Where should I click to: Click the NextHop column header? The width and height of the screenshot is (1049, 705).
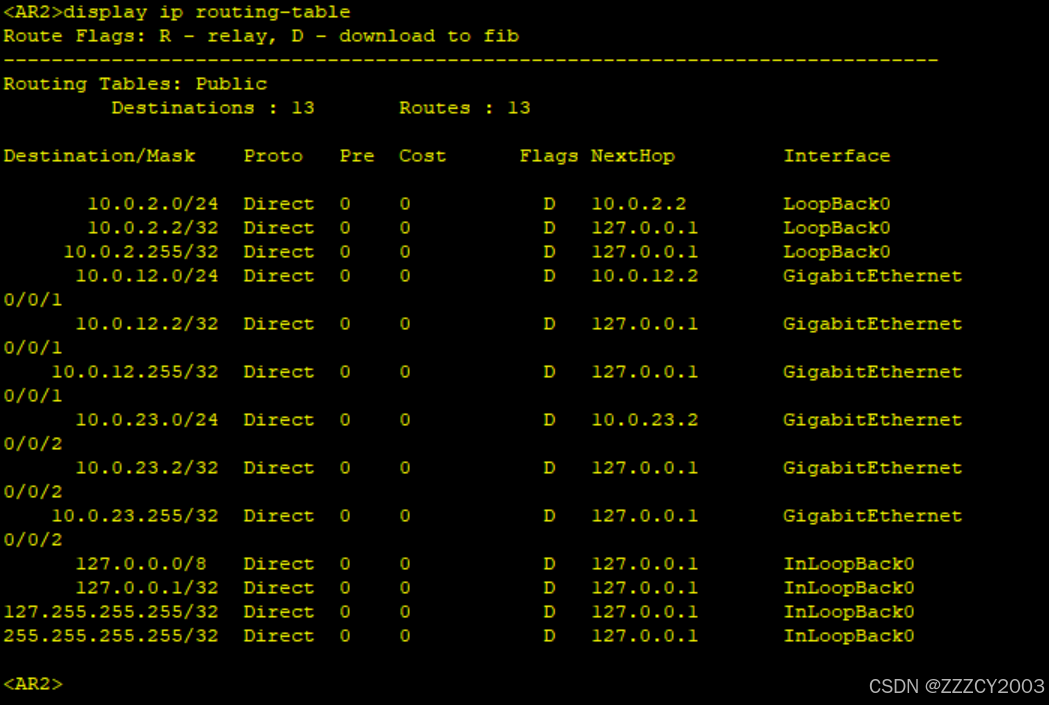[x=632, y=156]
